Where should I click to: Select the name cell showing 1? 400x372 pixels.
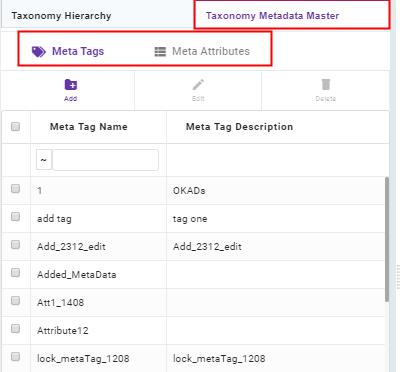[x=98, y=191]
